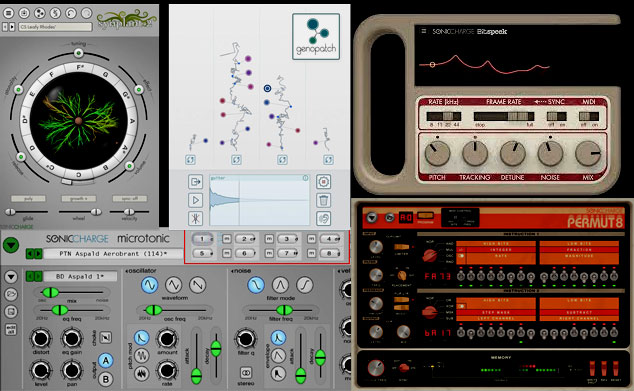Viewport: 634px width, 391px height.
Task: Select low-pass noise filter mode
Action: pos(256,285)
